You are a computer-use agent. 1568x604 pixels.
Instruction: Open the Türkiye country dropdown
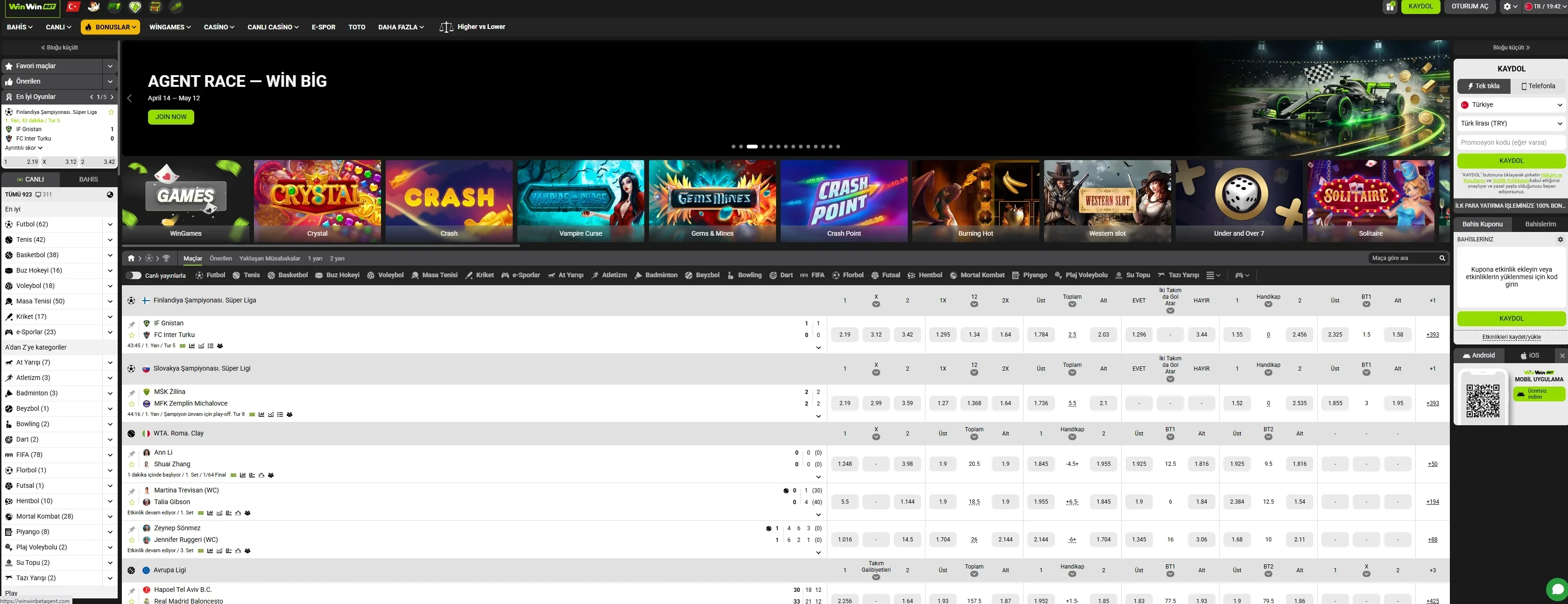[1511, 105]
